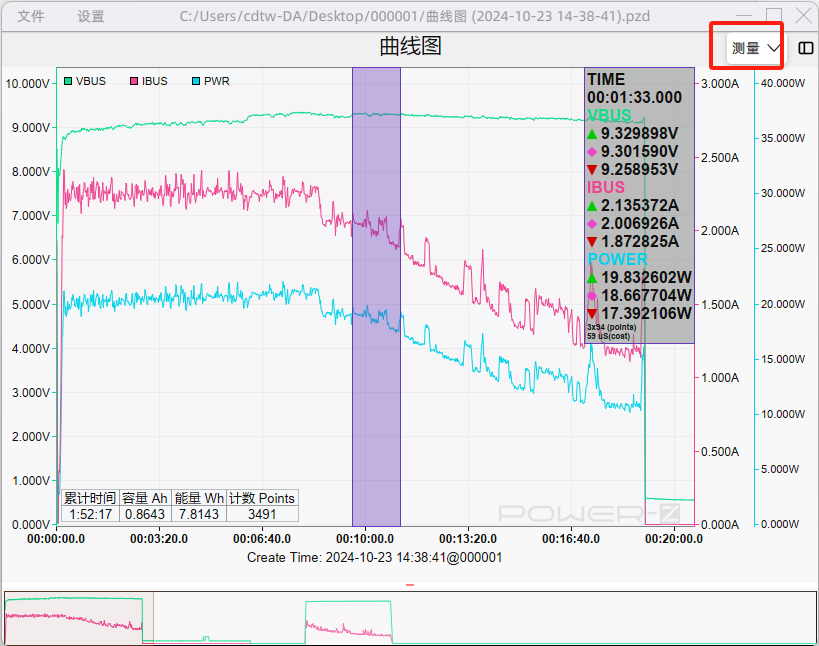Click the pink VBUS average diamond icon
Image resolution: width=819 pixels, height=646 pixels.
tap(592, 152)
